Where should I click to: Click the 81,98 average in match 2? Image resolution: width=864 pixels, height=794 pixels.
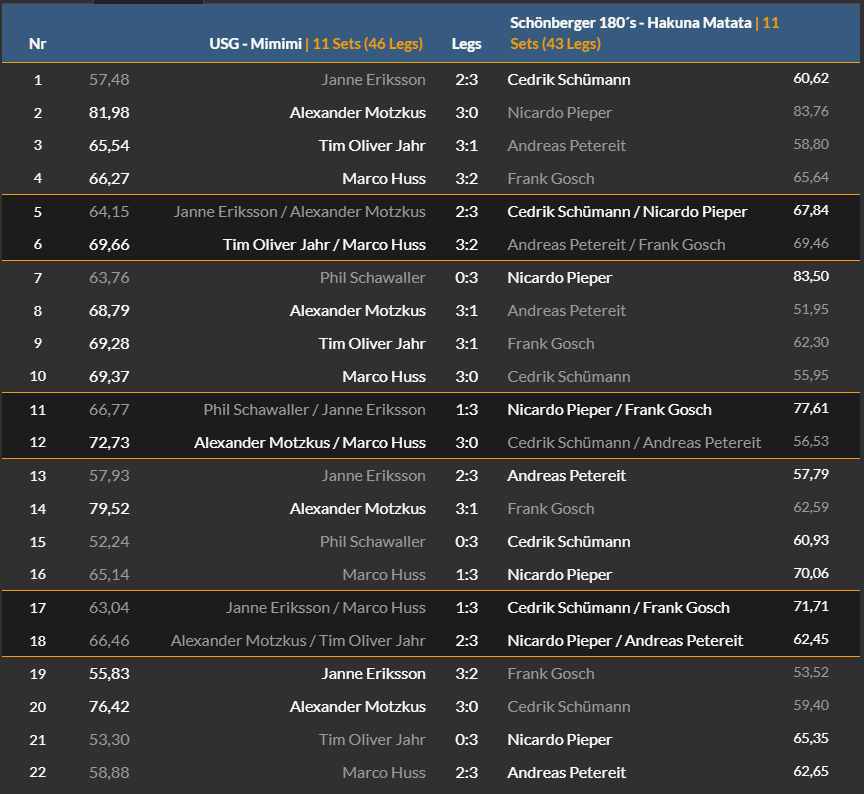109,112
